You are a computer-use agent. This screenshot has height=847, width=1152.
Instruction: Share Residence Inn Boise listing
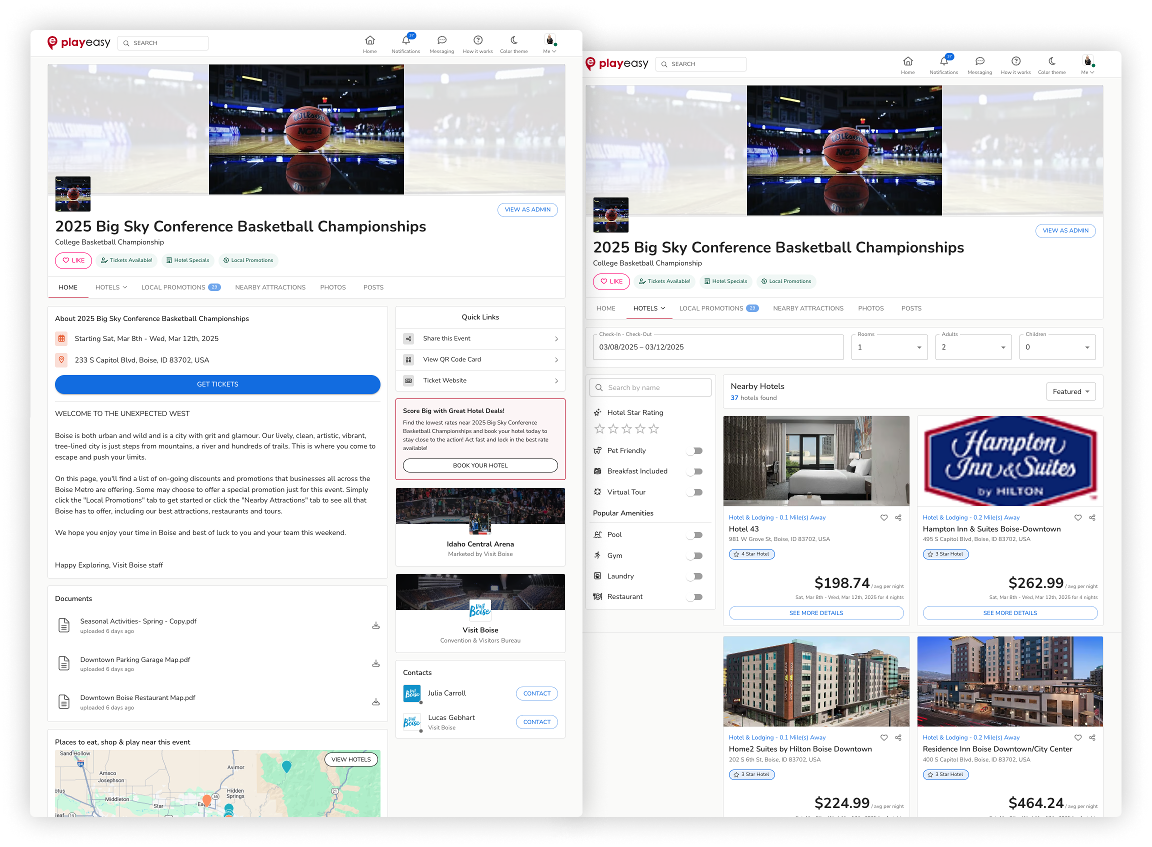[1092, 738]
